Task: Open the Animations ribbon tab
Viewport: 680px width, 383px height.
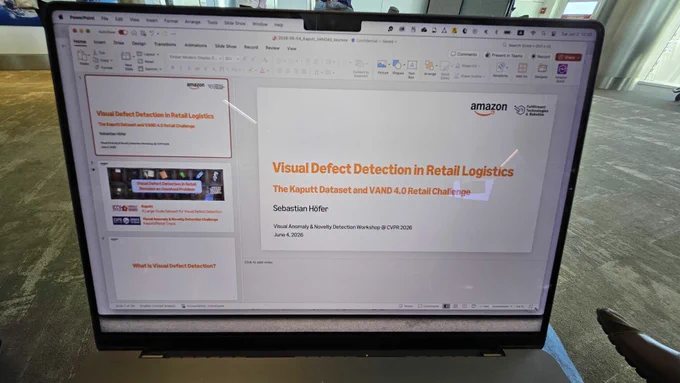Action: [196, 45]
